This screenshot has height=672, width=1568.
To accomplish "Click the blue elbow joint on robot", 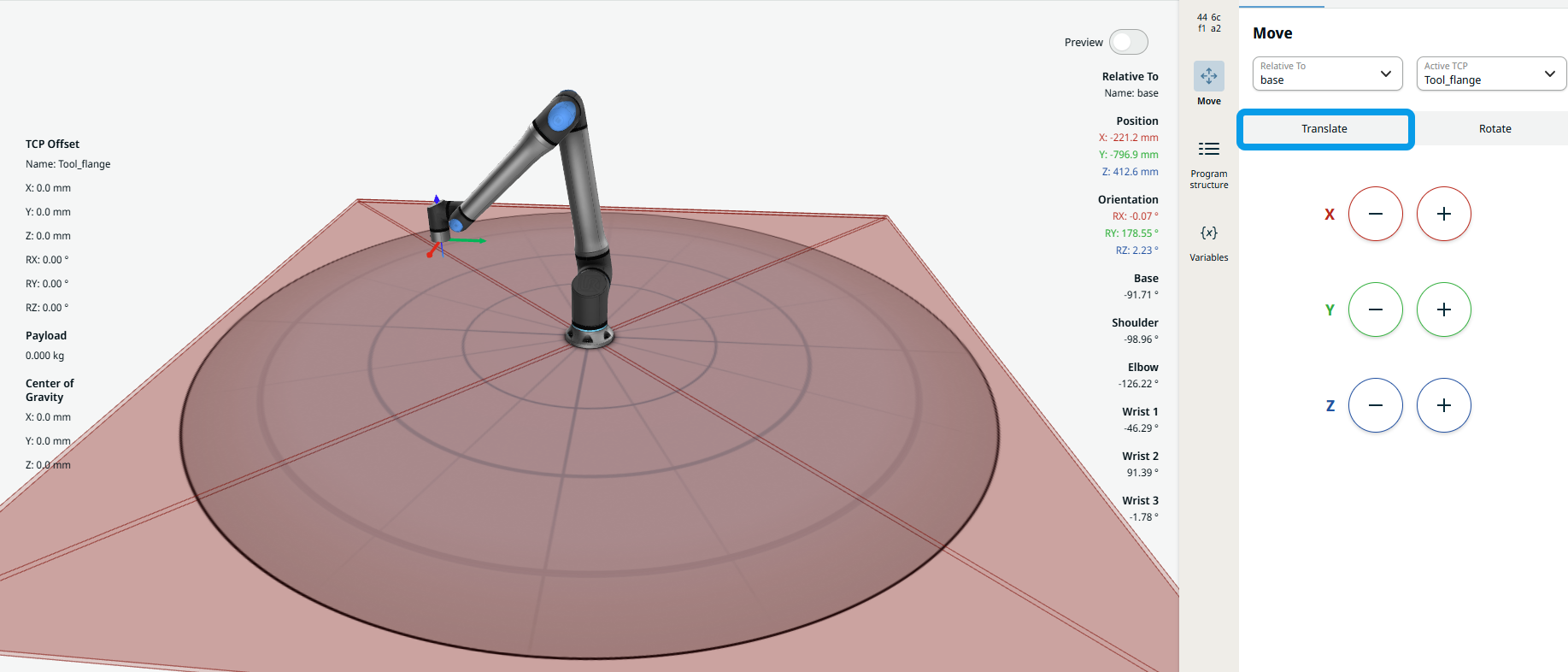I will tap(561, 115).
